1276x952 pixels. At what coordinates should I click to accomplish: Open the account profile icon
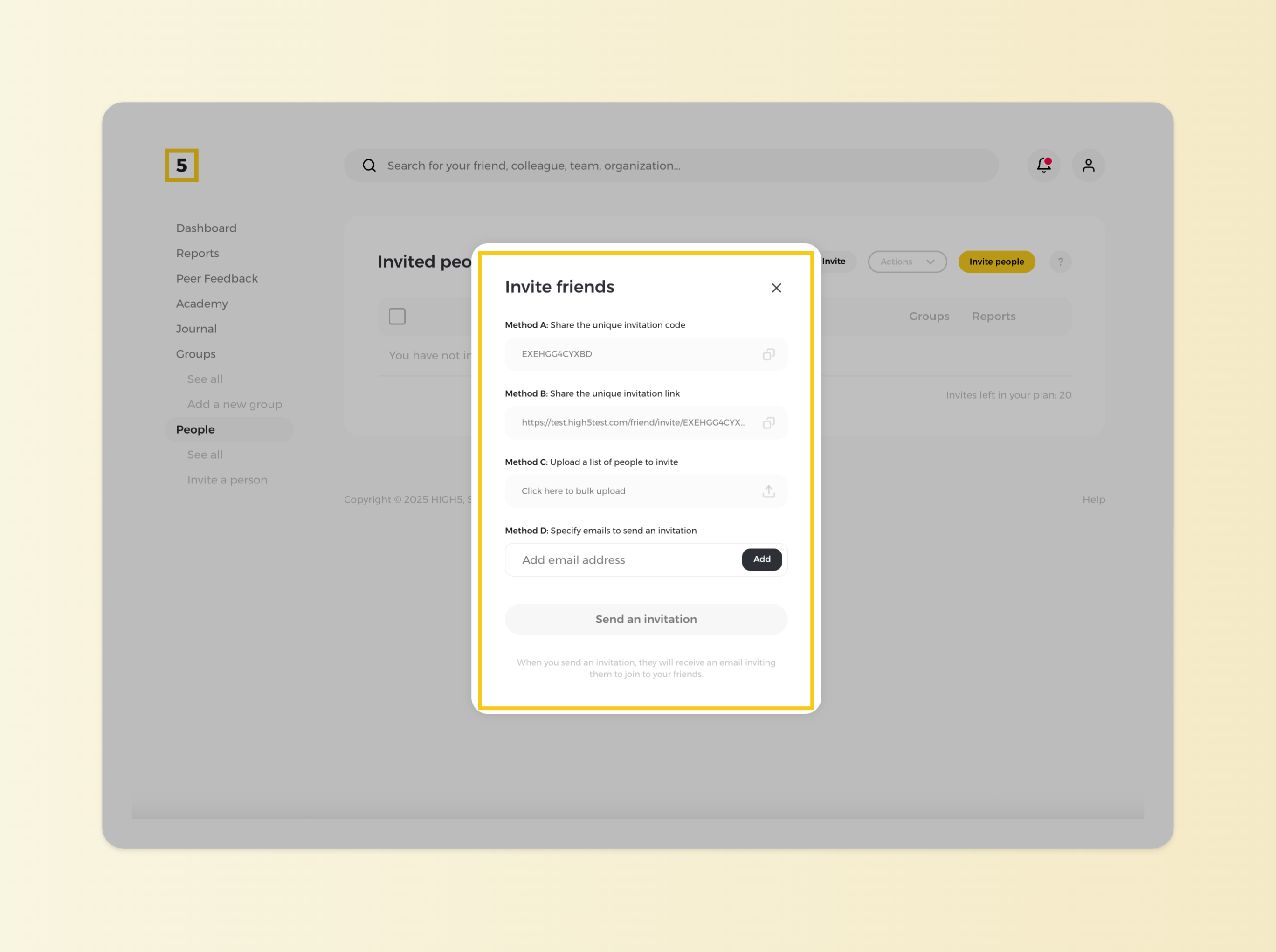pos(1088,166)
